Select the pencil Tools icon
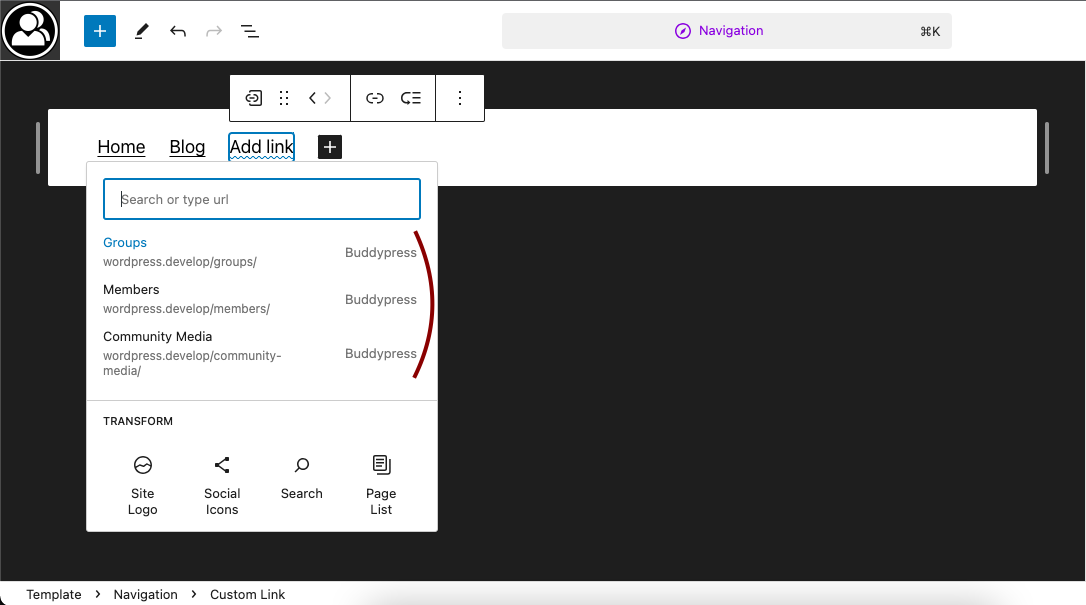1086x605 pixels. (142, 31)
